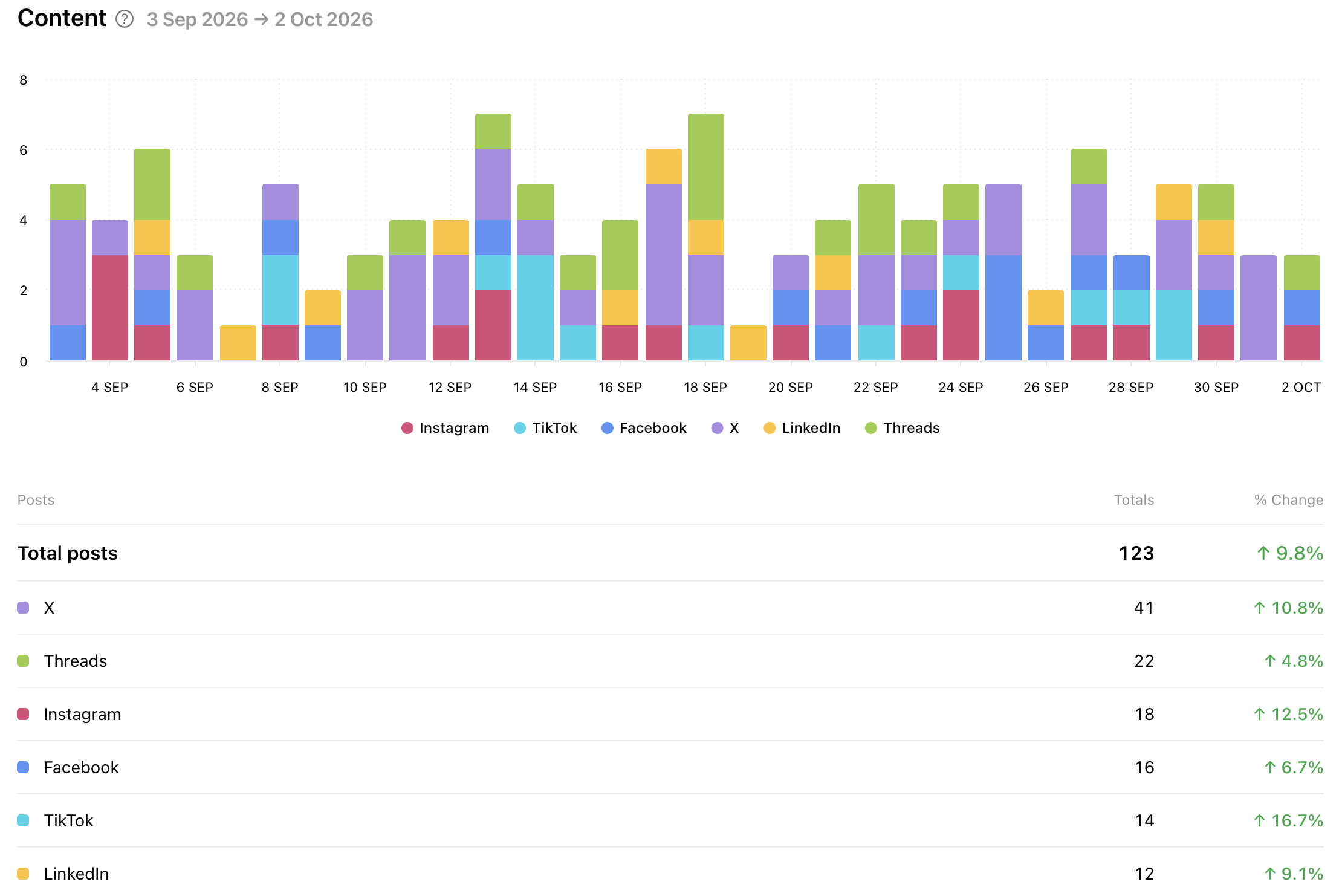Viewport: 1342px width, 896px height.
Task: Toggle Facebook series in chart legend
Action: coord(644,428)
